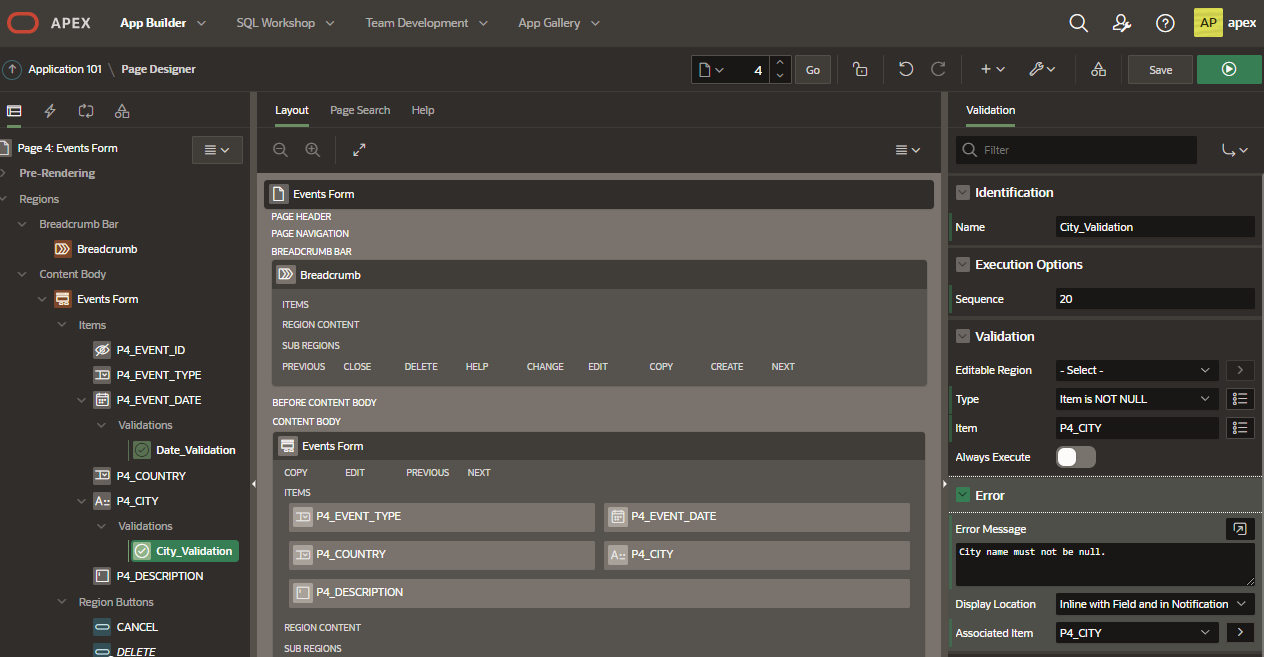The height and width of the screenshot is (657, 1264).
Task: Switch to the Help tab
Action: click(x=423, y=110)
